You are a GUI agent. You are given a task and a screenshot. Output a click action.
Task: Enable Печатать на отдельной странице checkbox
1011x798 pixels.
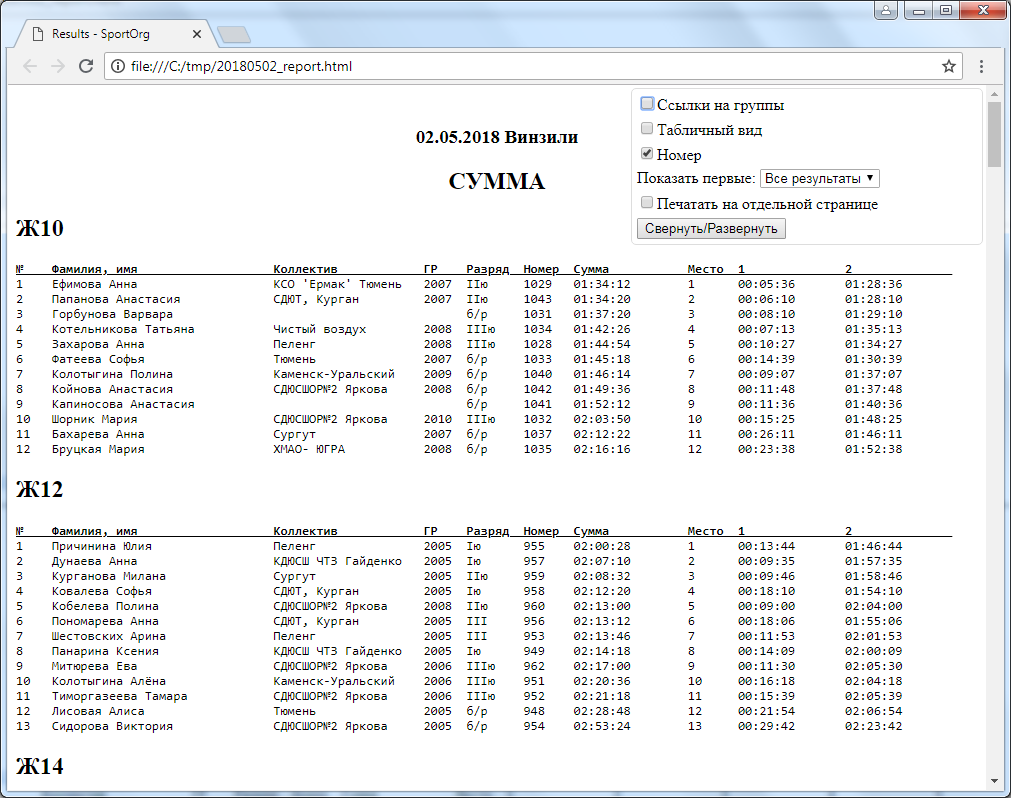point(647,202)
